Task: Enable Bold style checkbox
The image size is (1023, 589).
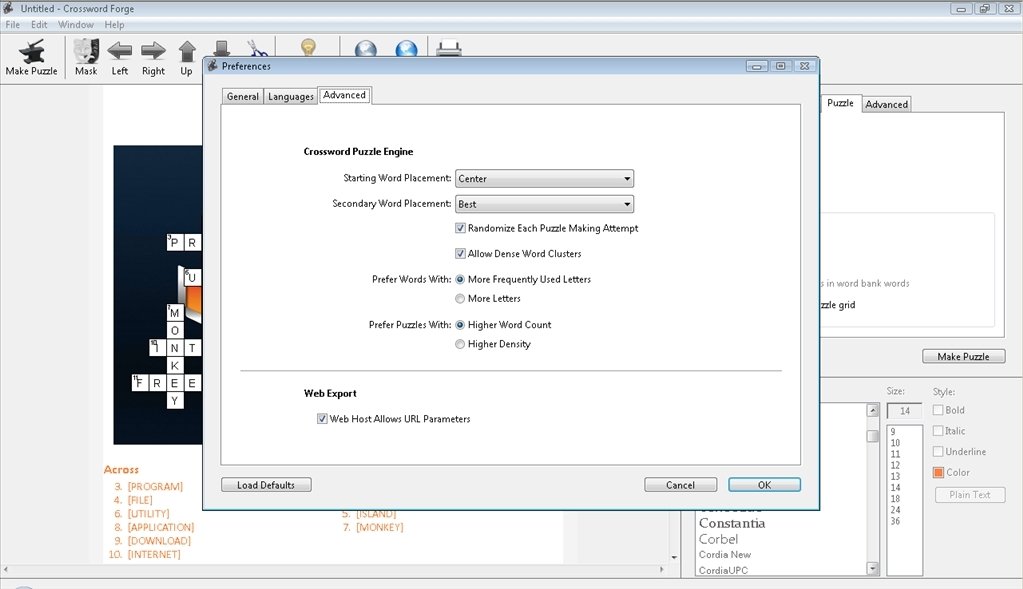Action: (x=938, y=410)
